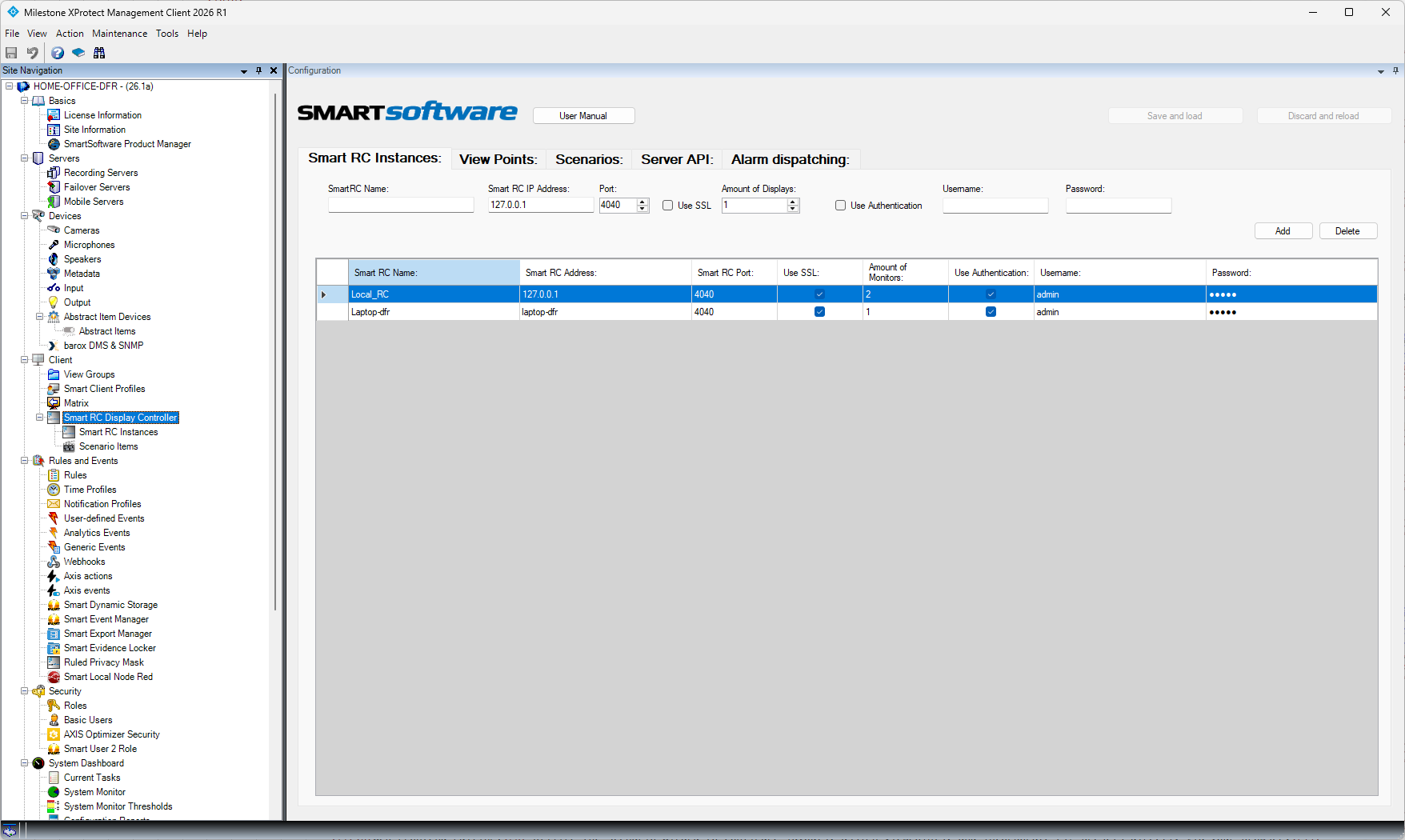
Task: Click the binoculars search toolbar icon
Action: (99, 53)
